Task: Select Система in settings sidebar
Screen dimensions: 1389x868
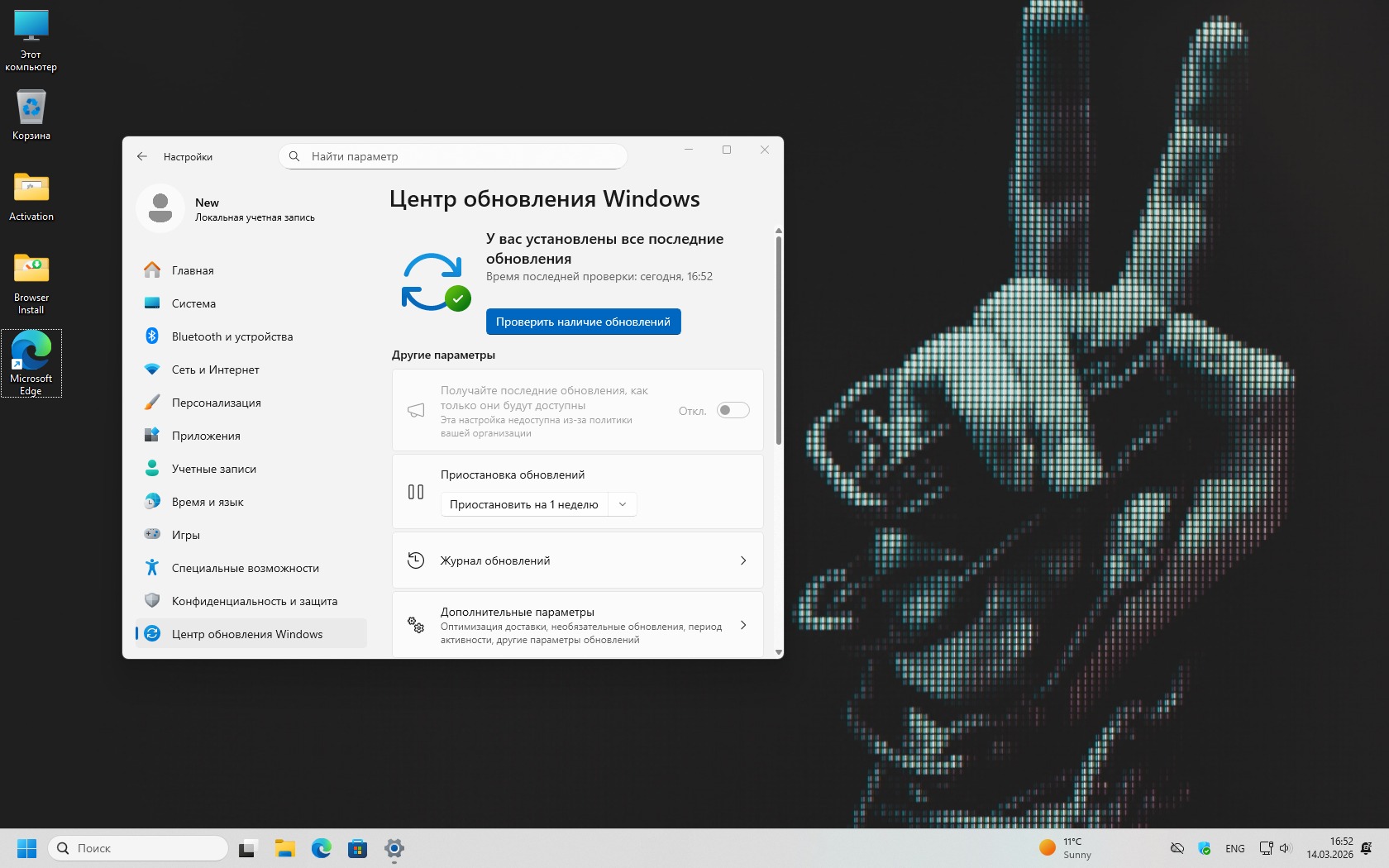Action: [x=193, y=303]
